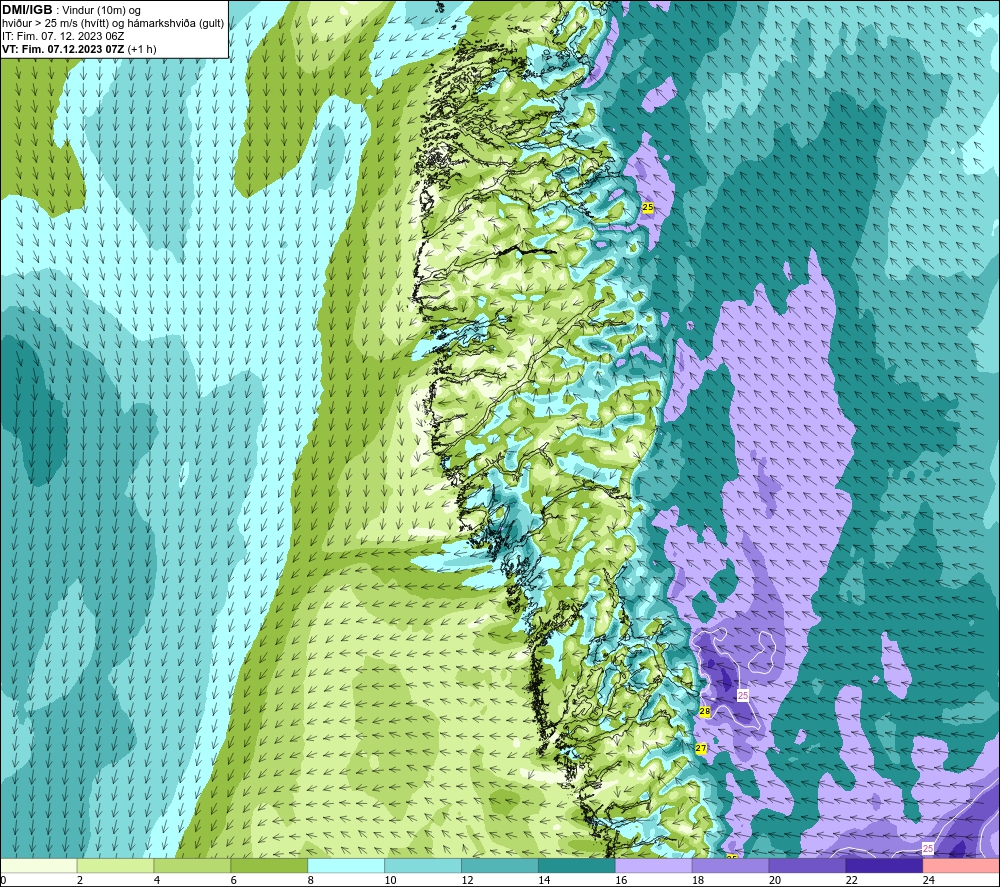Select the light yellow-green 2–4 m/s legend swatch

(115, 865)
